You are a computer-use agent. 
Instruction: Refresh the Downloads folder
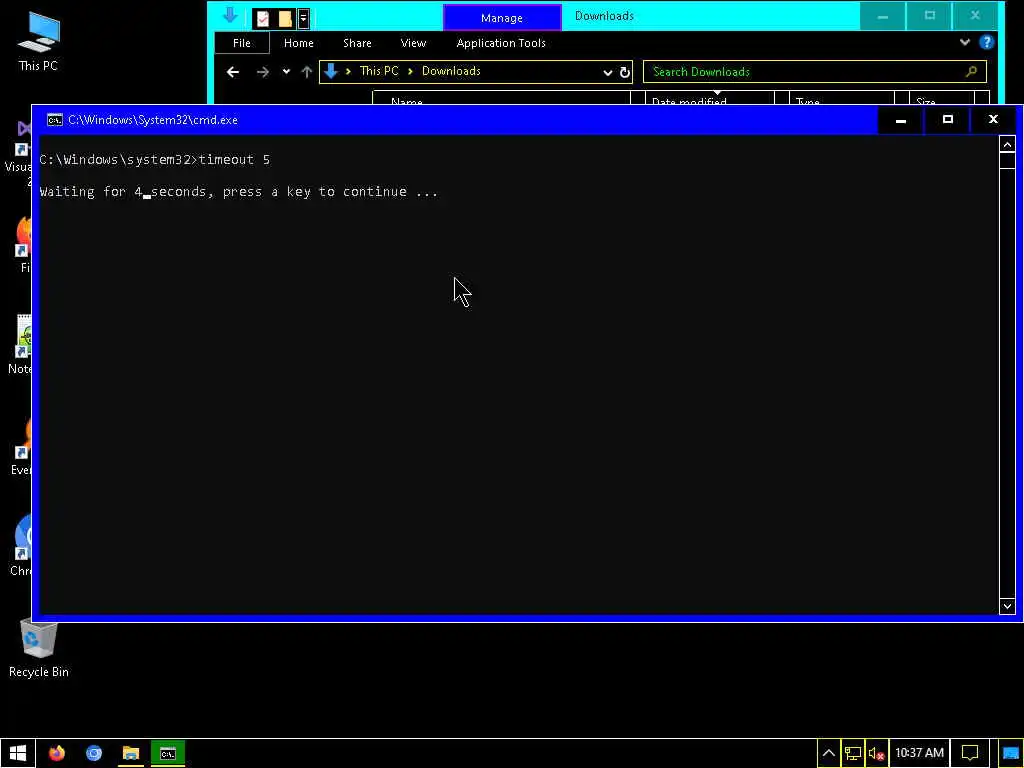(625, 72)
